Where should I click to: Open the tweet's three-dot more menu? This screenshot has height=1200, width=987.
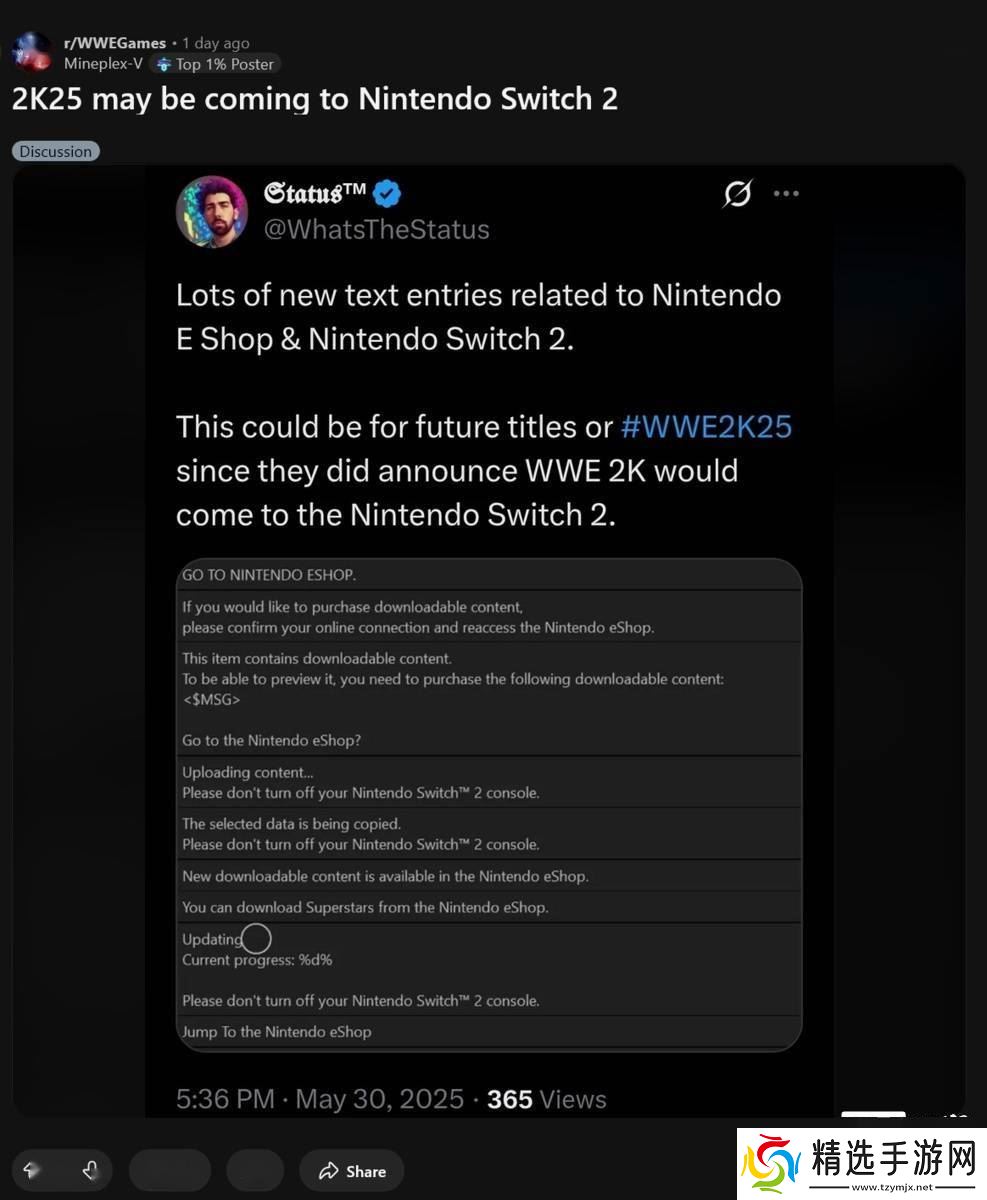[786, 194]
